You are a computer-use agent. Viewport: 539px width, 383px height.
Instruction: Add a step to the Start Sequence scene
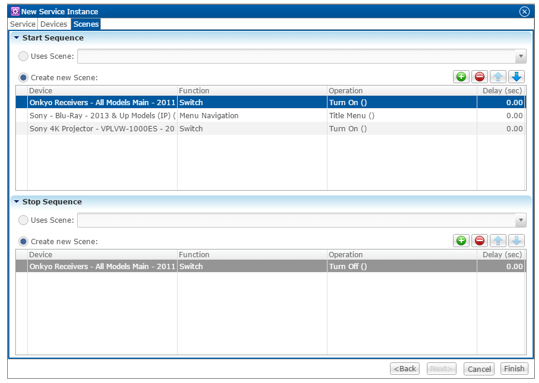point(461,77)
